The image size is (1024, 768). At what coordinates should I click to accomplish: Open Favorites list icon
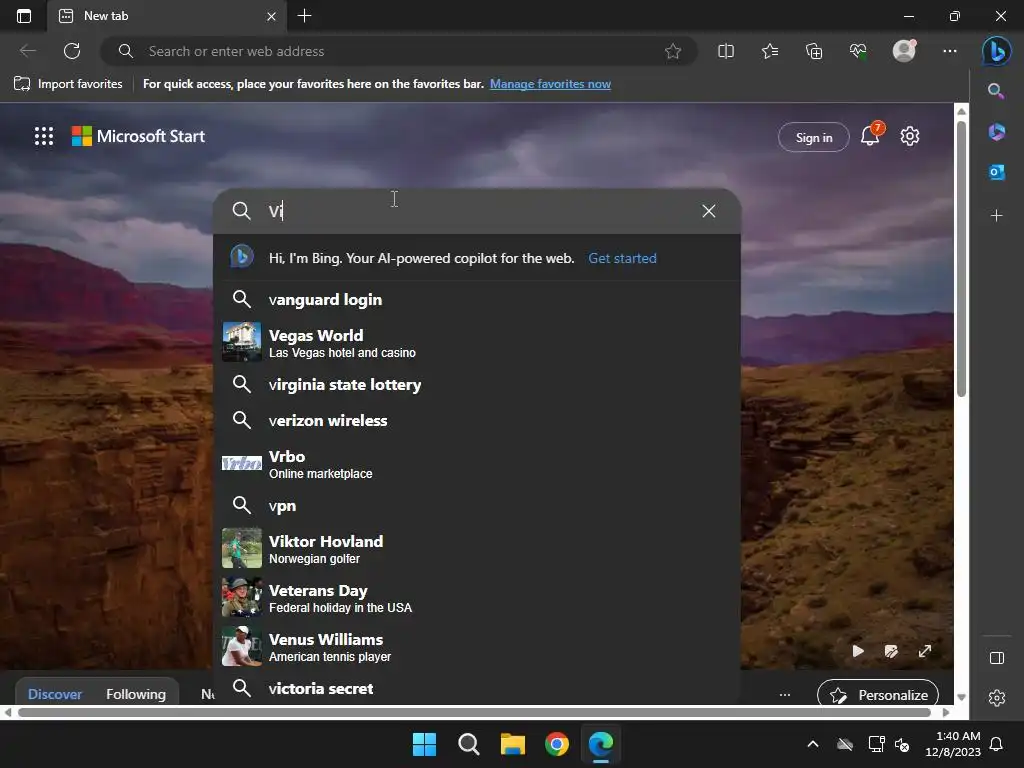point(770,51)
